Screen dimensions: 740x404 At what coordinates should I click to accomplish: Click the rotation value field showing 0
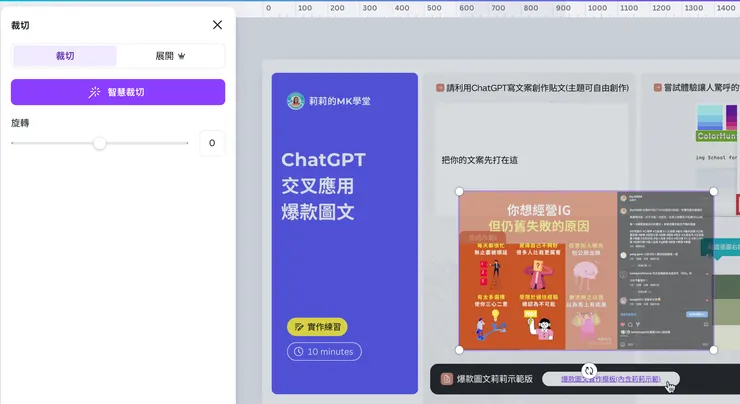[212, 143]
